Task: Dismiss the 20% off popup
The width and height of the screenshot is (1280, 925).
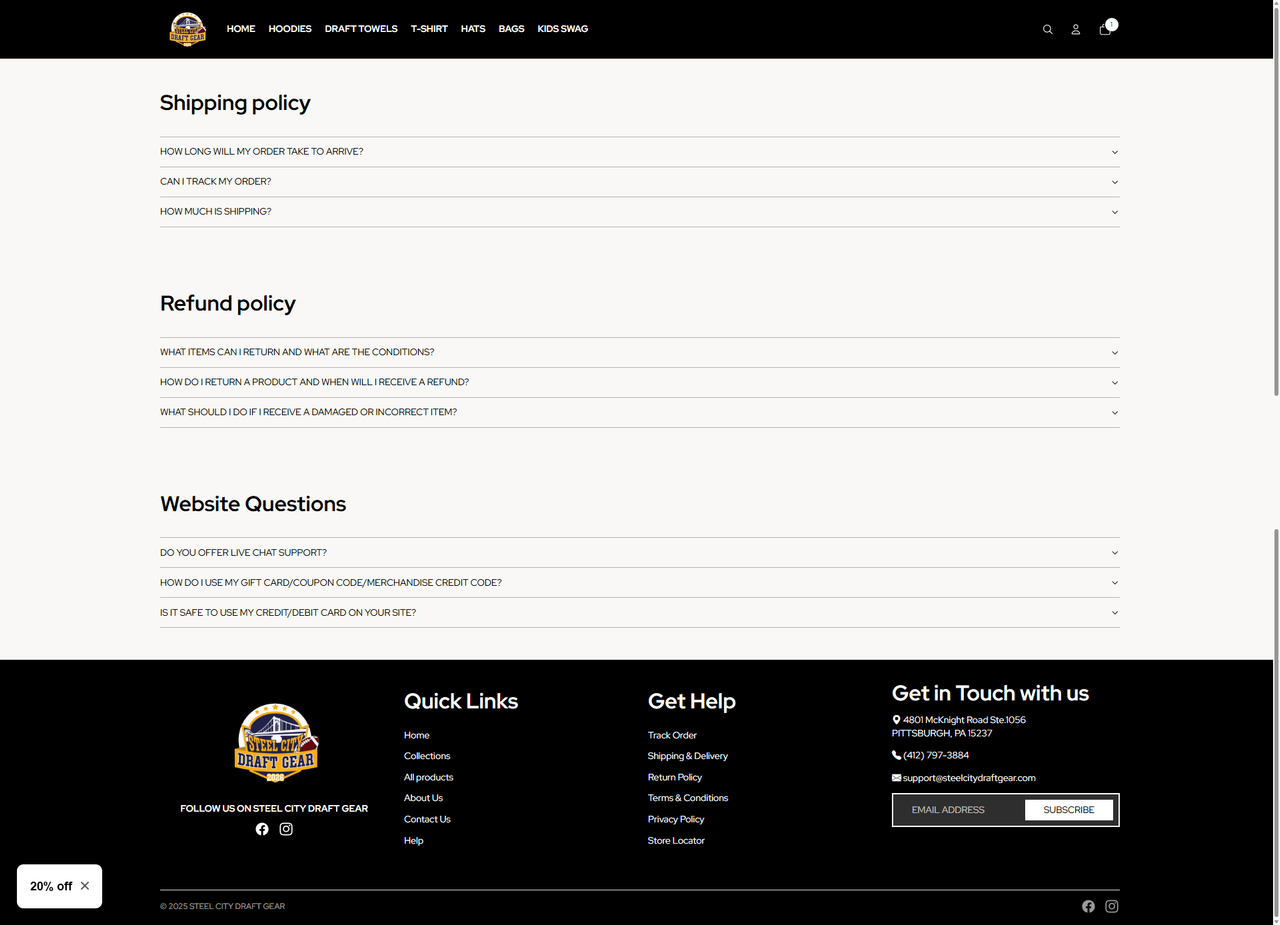Action: 85,886
